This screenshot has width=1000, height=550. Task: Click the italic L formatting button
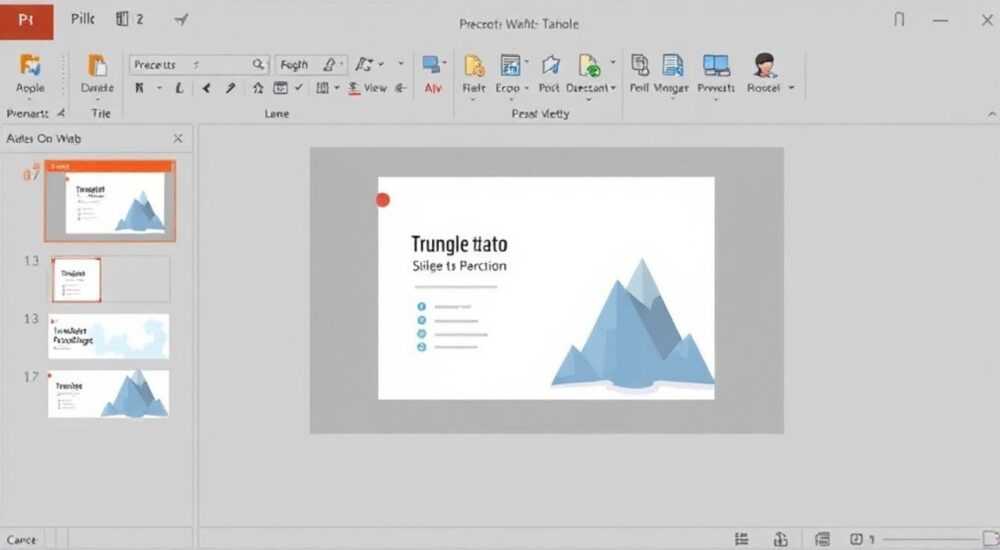point(179,88)
